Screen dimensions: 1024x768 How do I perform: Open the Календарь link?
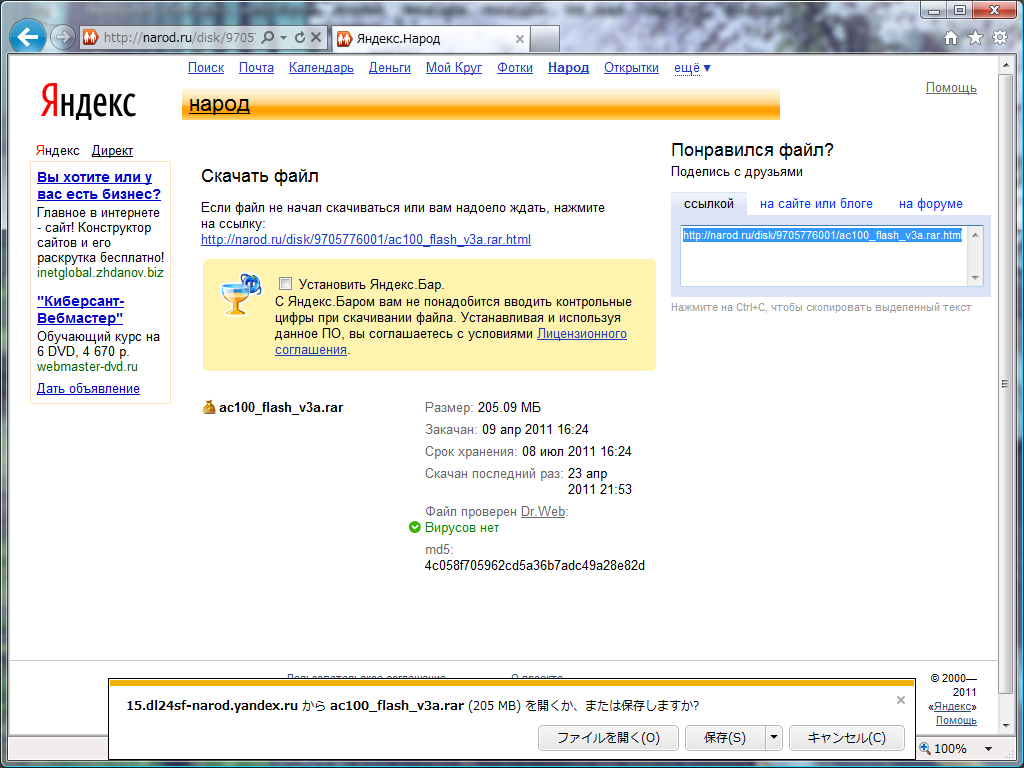321,68
